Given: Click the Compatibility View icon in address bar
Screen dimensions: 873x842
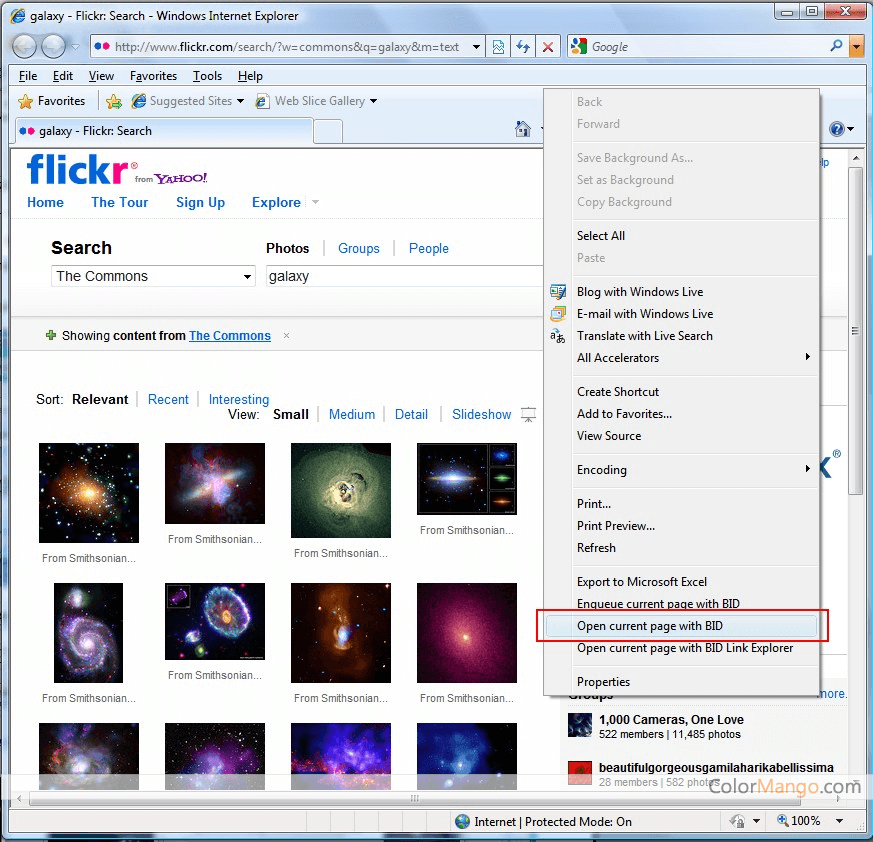Looking at the screenshot, I should 498,47.
